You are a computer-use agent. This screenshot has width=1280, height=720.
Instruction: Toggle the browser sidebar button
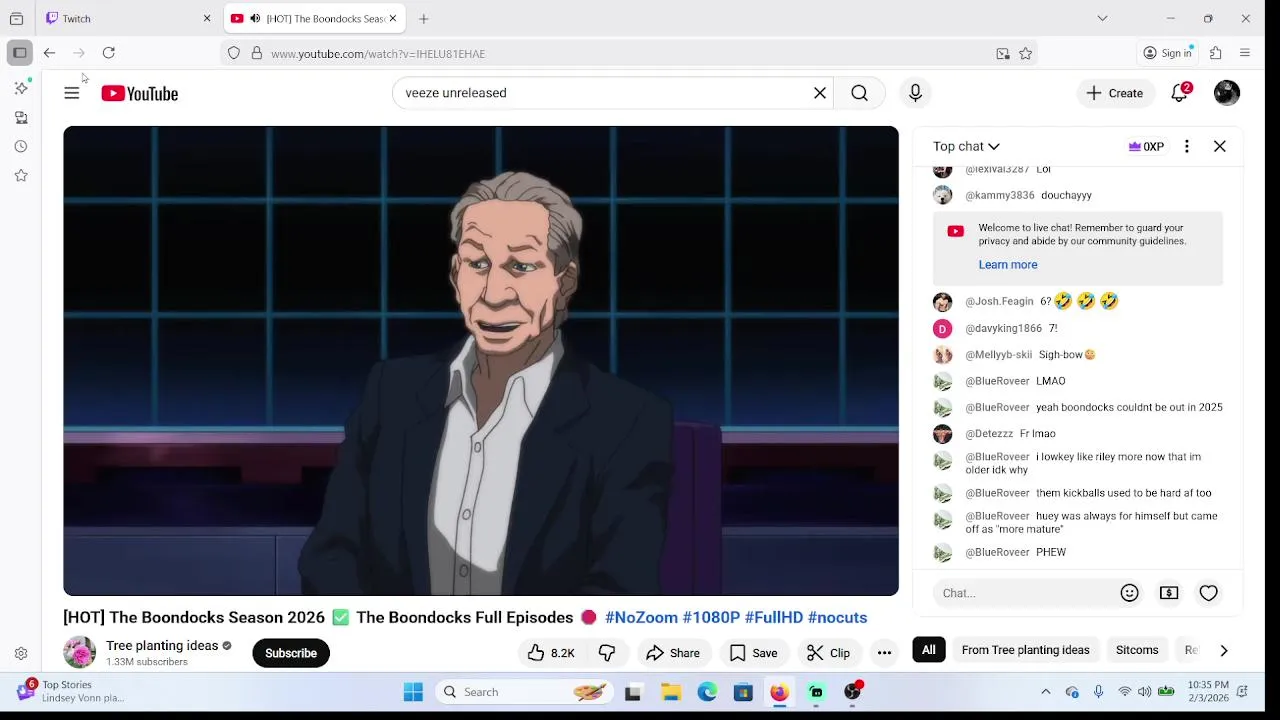pos(20,53)
